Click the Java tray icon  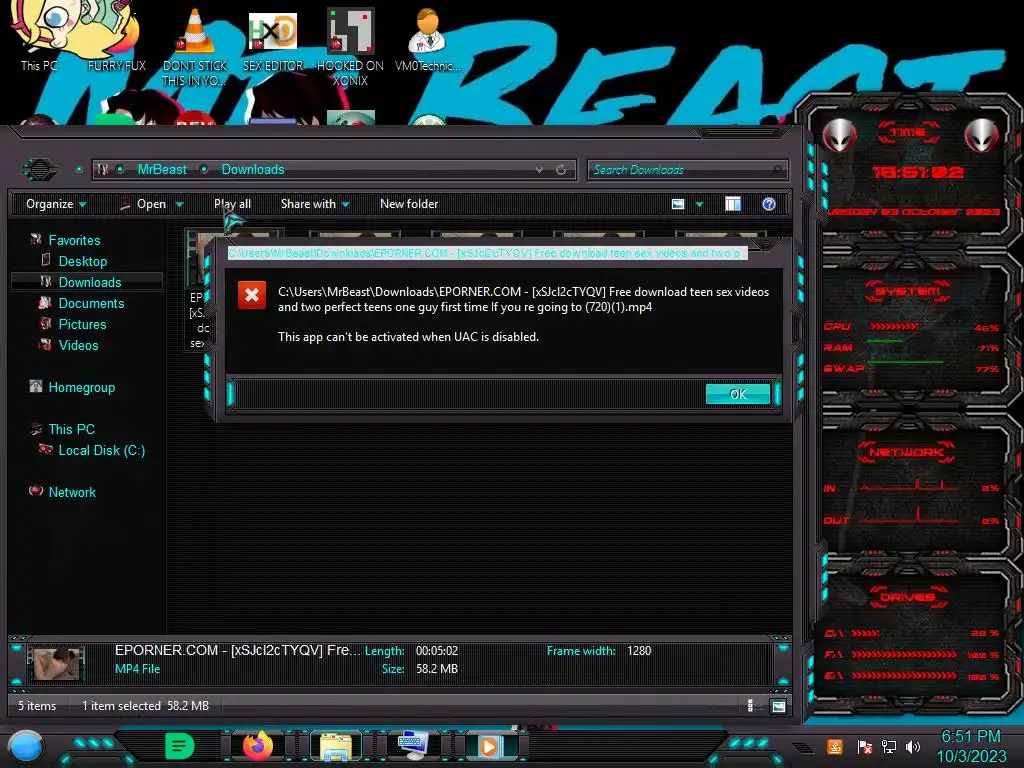pos(835,746)
